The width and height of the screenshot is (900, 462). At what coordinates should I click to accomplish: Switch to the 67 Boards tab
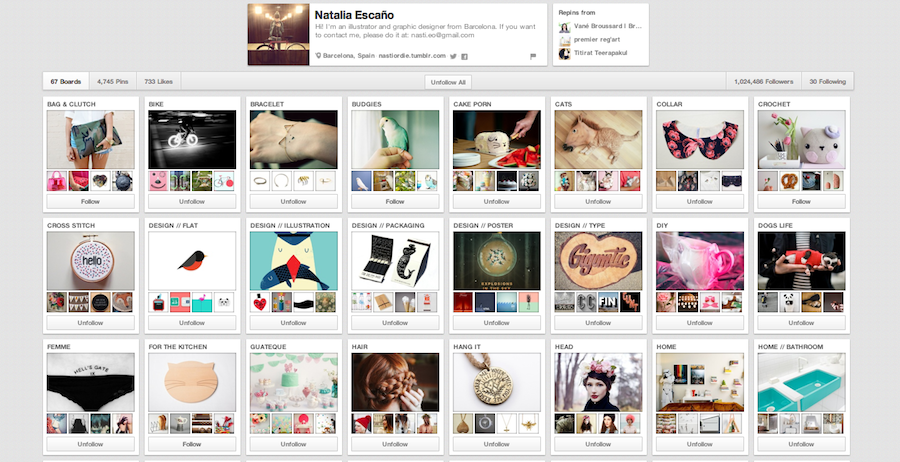(65, 81)
